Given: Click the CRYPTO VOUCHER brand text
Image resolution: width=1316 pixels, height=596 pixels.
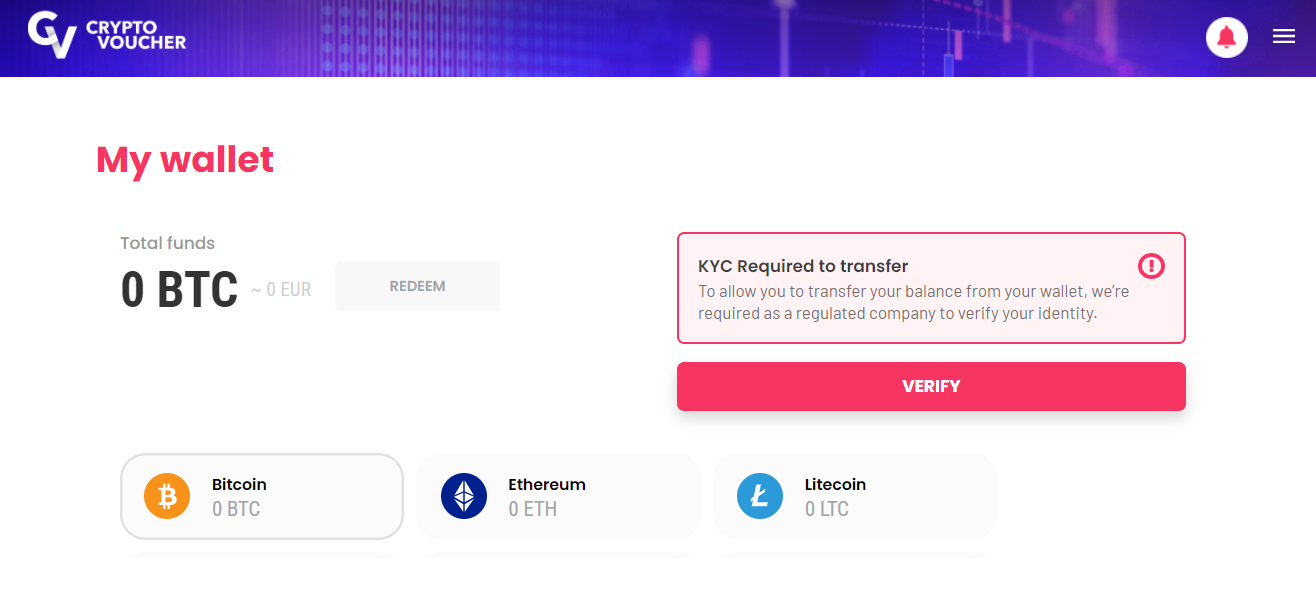Looking at the screenshot, I should pyautogui.click(x=136, y=36).
